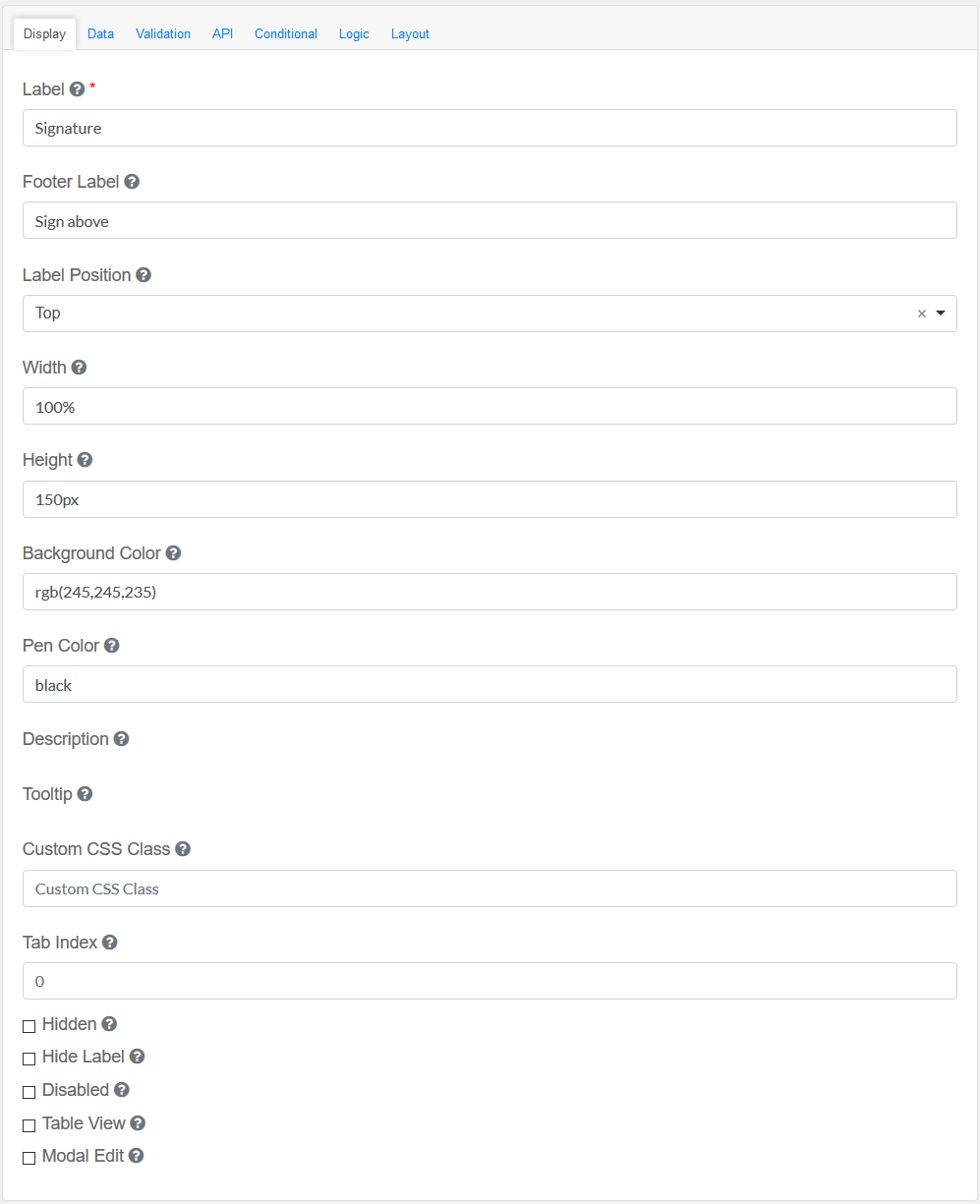Click Background Color help icon
This screenshot has width=980, height=1204.
click(x=173, y=553)
